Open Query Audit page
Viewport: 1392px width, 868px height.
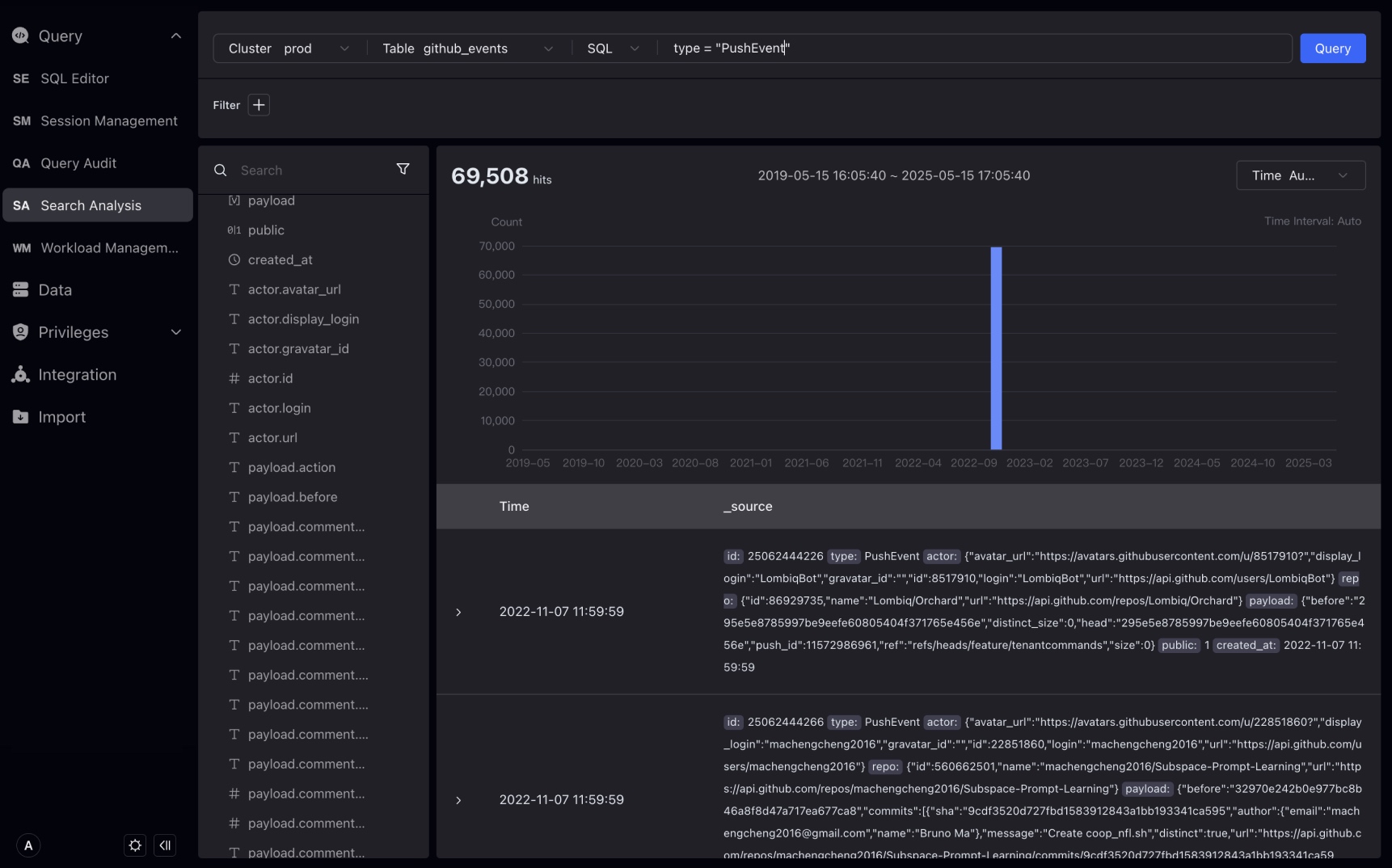[78, 163]
